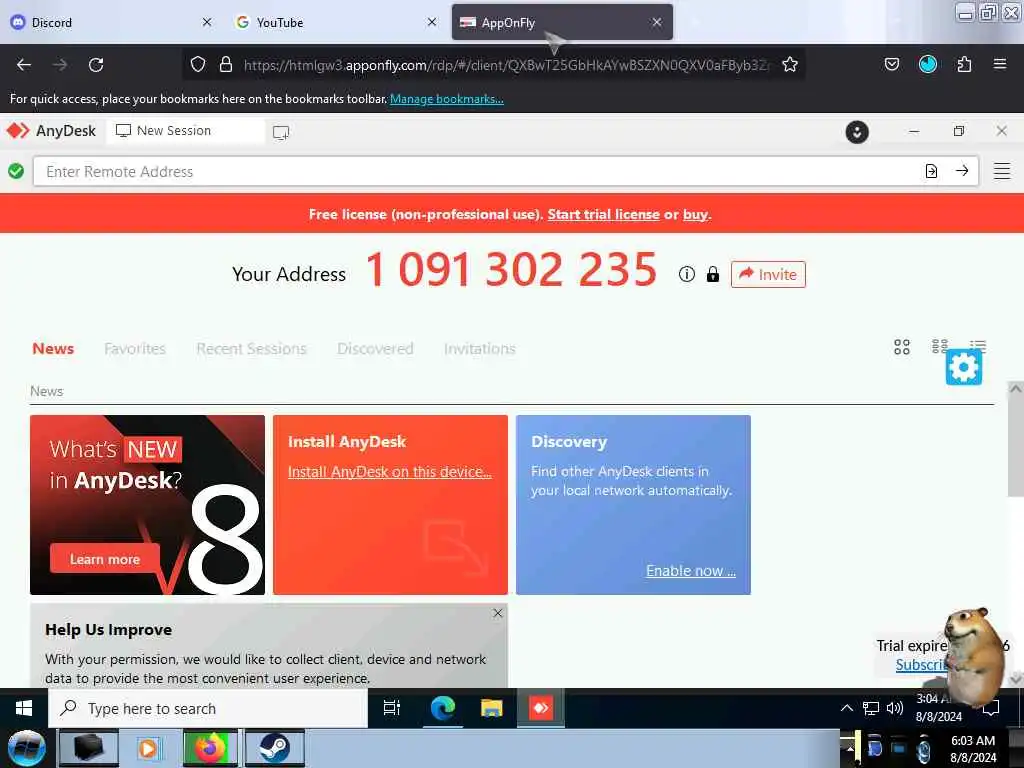Click the lock icon beside your address
This screenshot has height=768, width=1024.
point(712,274)
